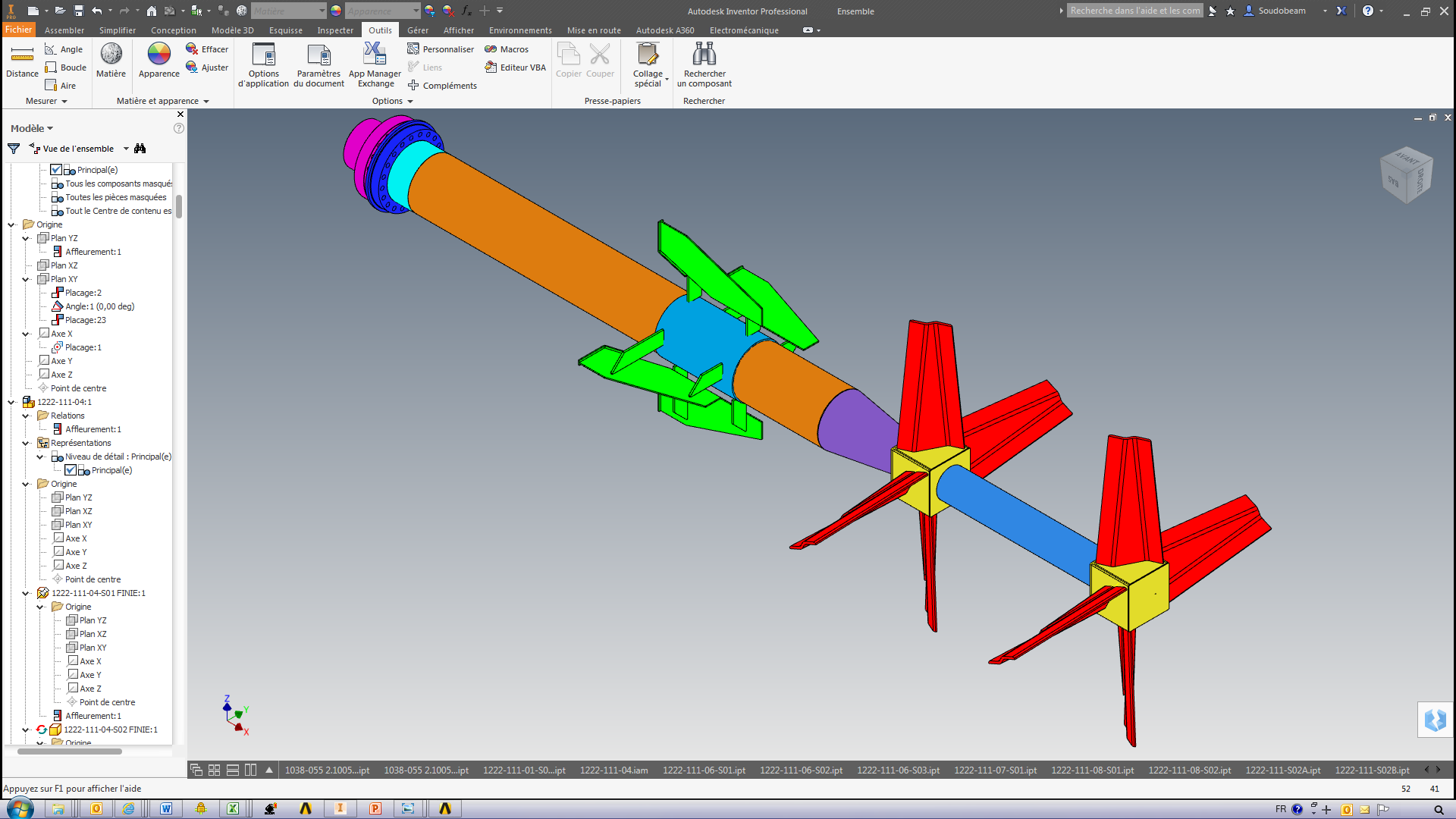
Task: Toggle the top Principal(e) checkbox in browser
Action: click(x=56, y=170)
